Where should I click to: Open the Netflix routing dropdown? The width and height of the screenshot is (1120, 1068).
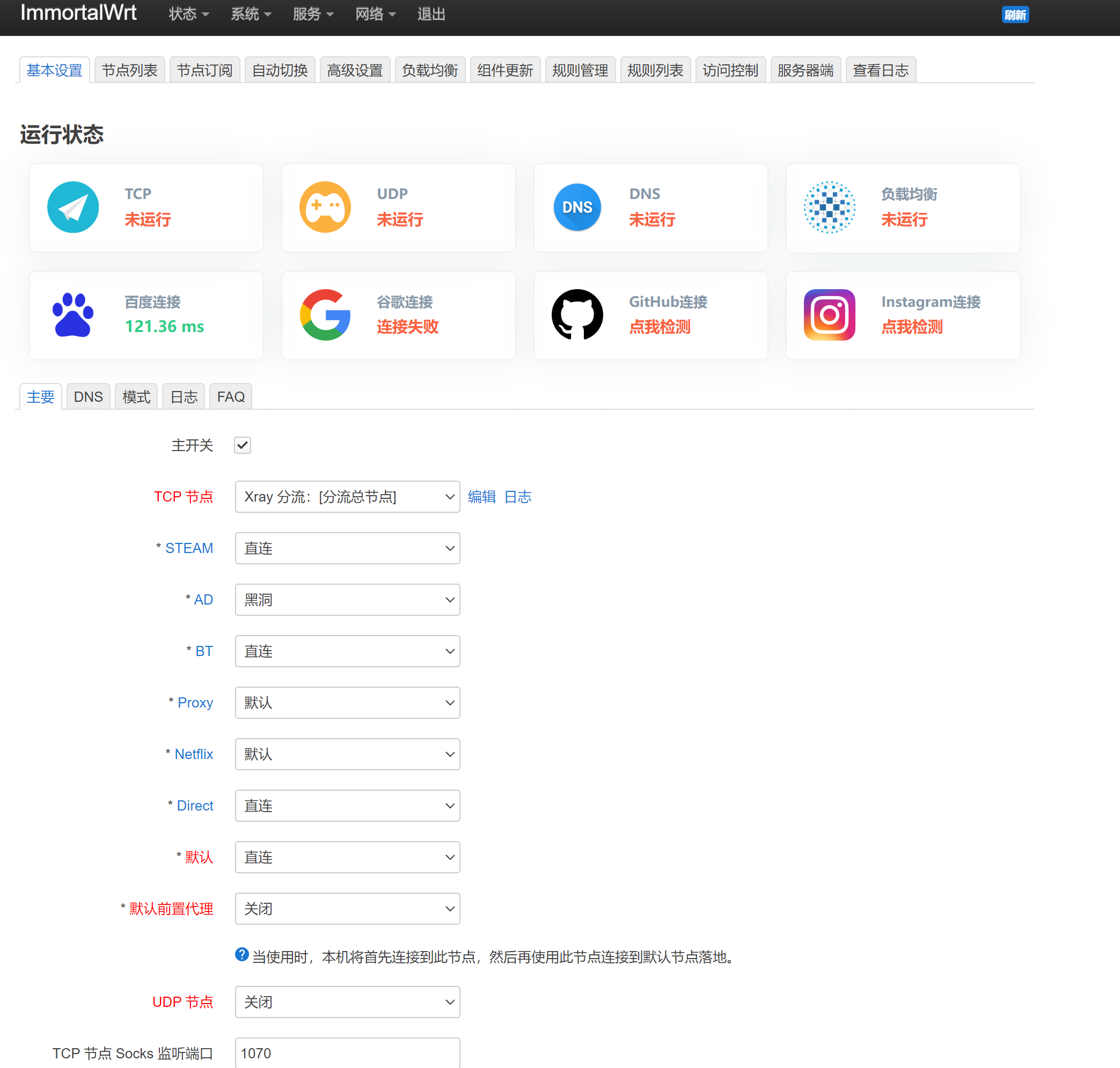(x=347, y=754)
